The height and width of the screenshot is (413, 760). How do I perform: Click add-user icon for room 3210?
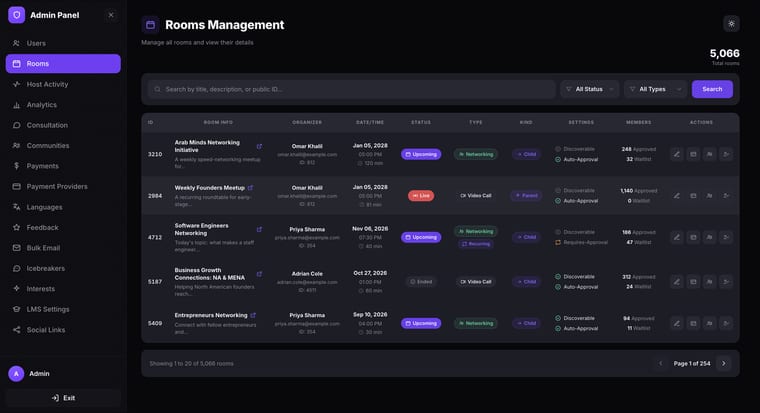click(x=726, y=154)
